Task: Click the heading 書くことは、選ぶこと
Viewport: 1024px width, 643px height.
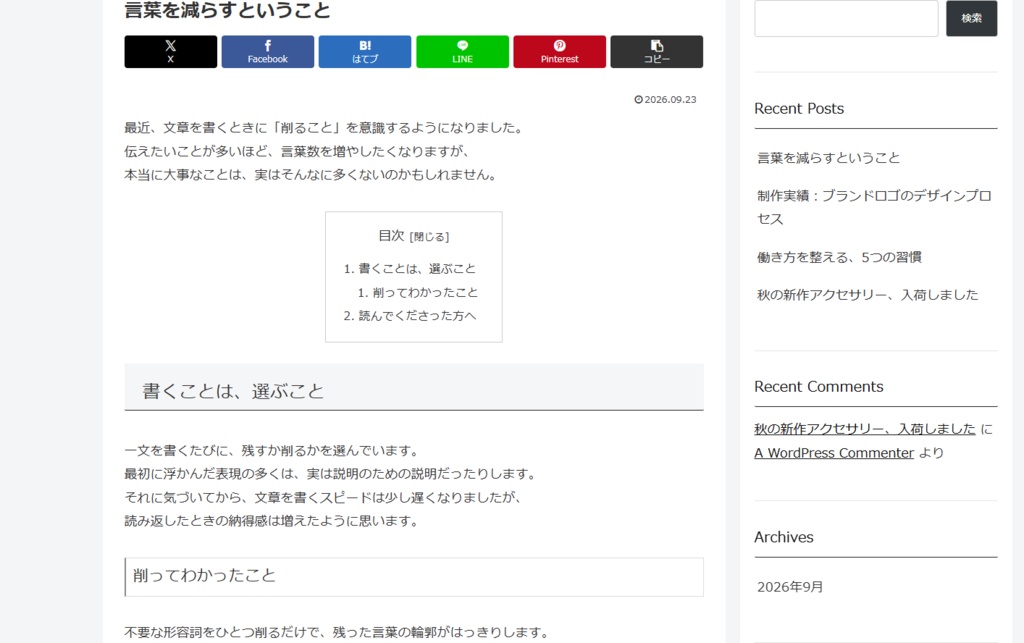Action: [233, 391]
